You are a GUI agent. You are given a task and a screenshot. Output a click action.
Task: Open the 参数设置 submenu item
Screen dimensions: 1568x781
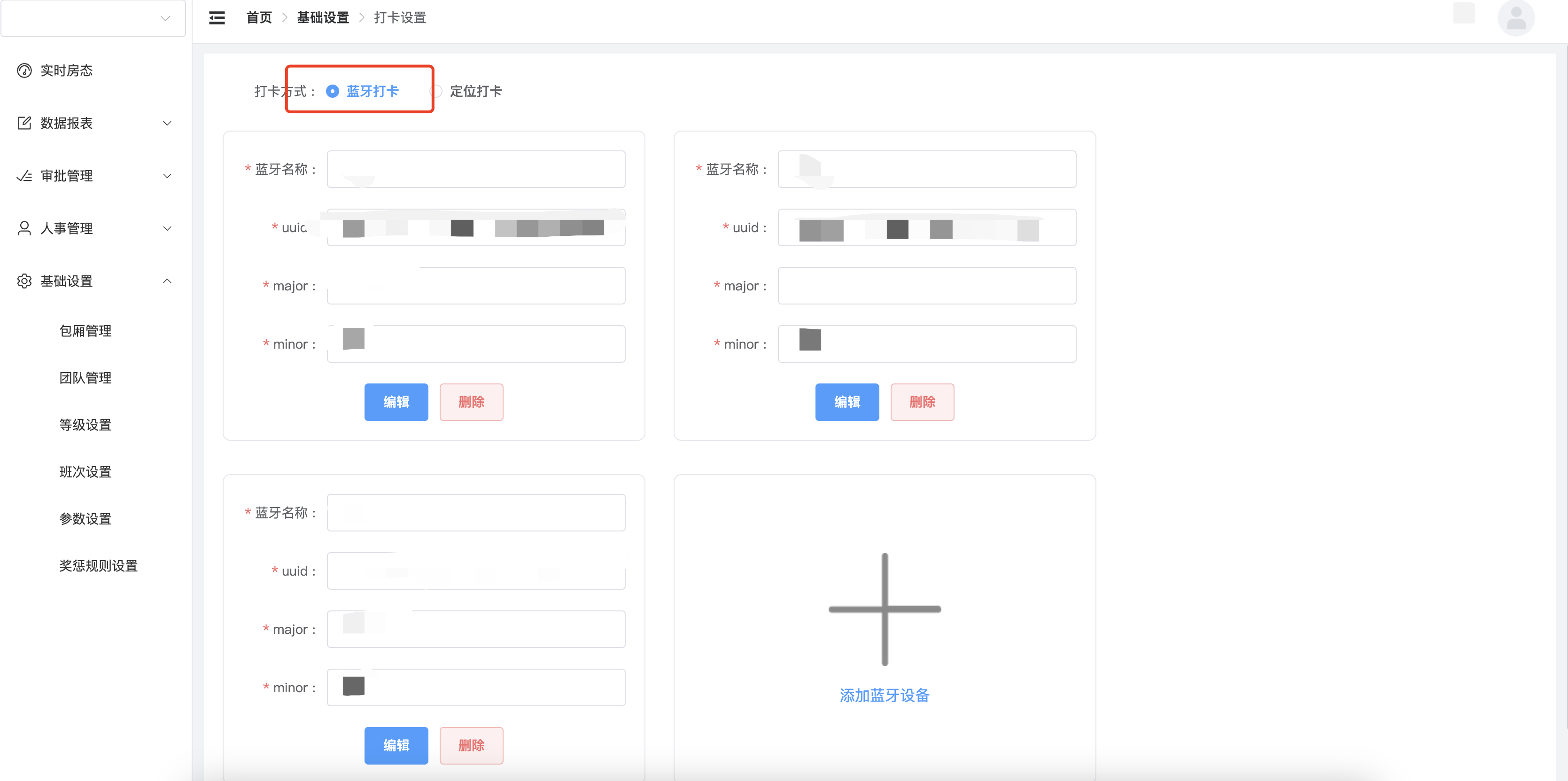(x=85, y=519)
